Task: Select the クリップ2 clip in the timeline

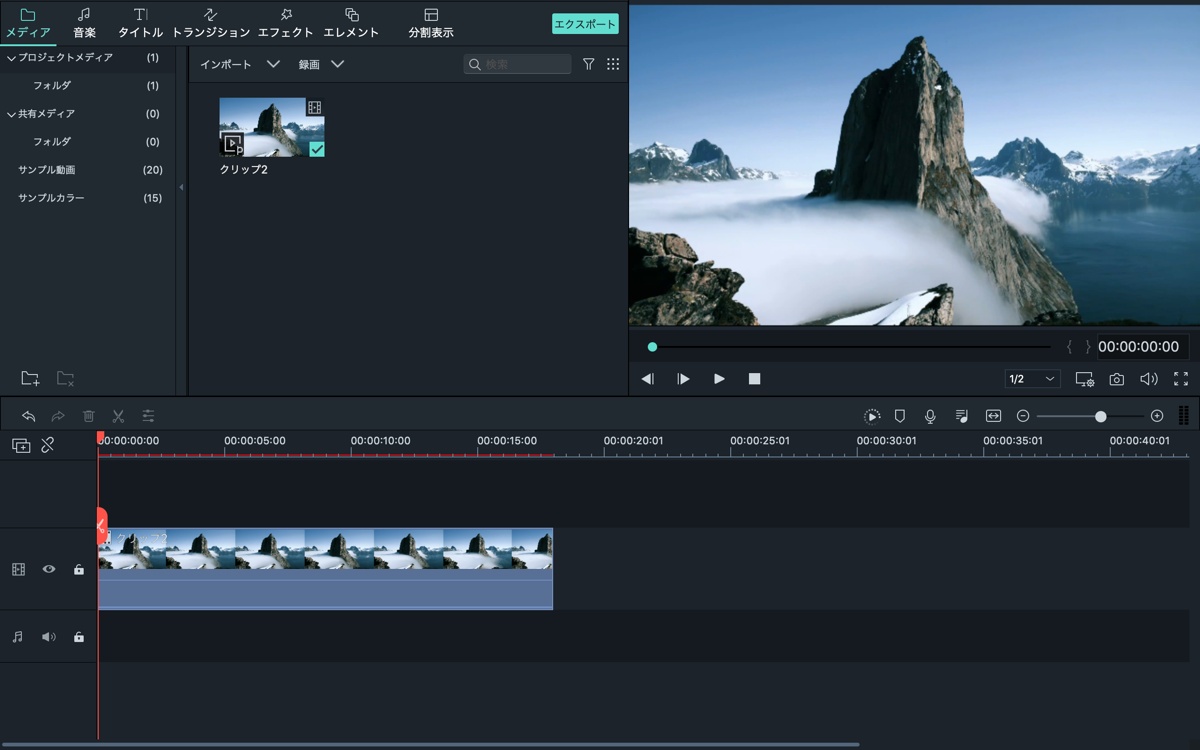Action: click(x=325, y=569)
